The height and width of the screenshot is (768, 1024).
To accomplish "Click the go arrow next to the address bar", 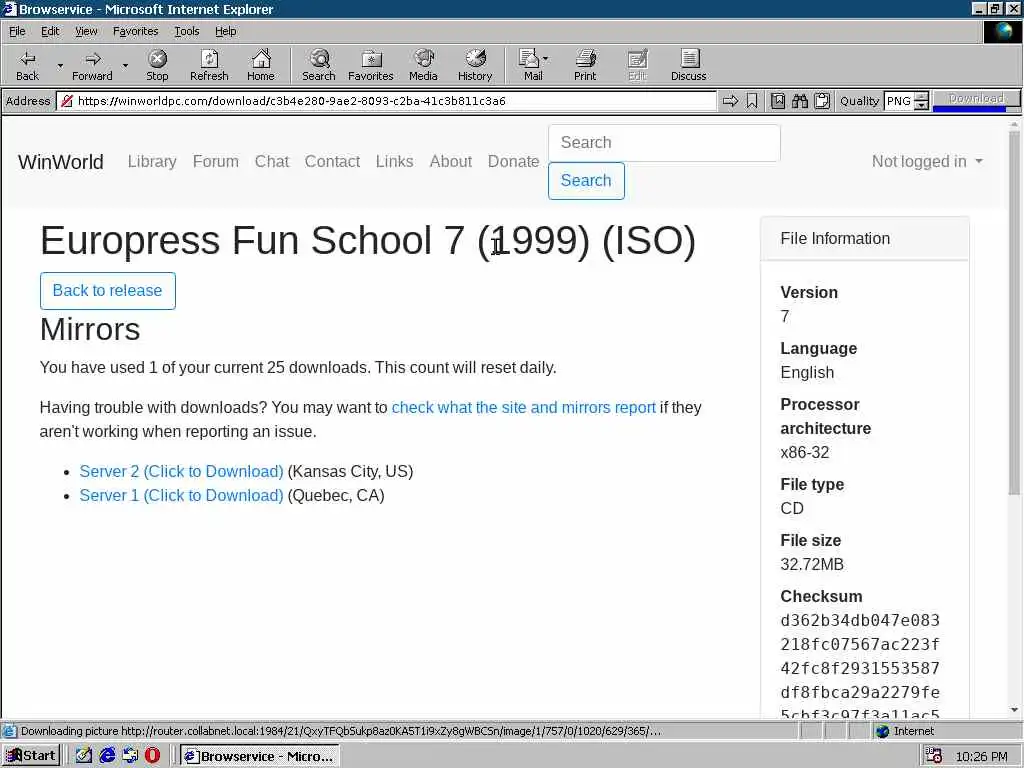I will tap(731, 101).
